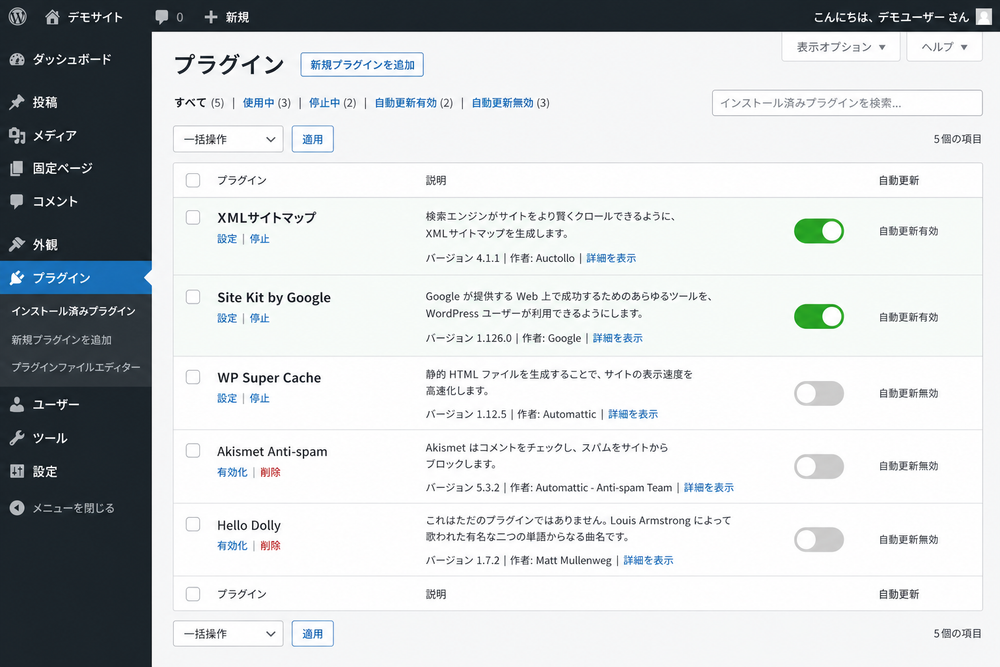The image size is (1000, 667).
Task: Tick the select-all checkbox in table header
Action: (x=193, y=180)
